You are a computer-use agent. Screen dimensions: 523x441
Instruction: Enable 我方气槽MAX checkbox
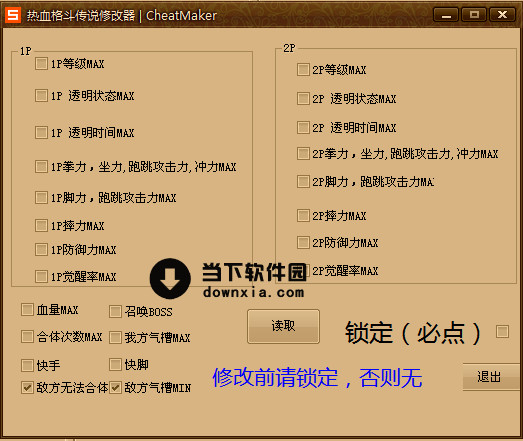[115, 338]
